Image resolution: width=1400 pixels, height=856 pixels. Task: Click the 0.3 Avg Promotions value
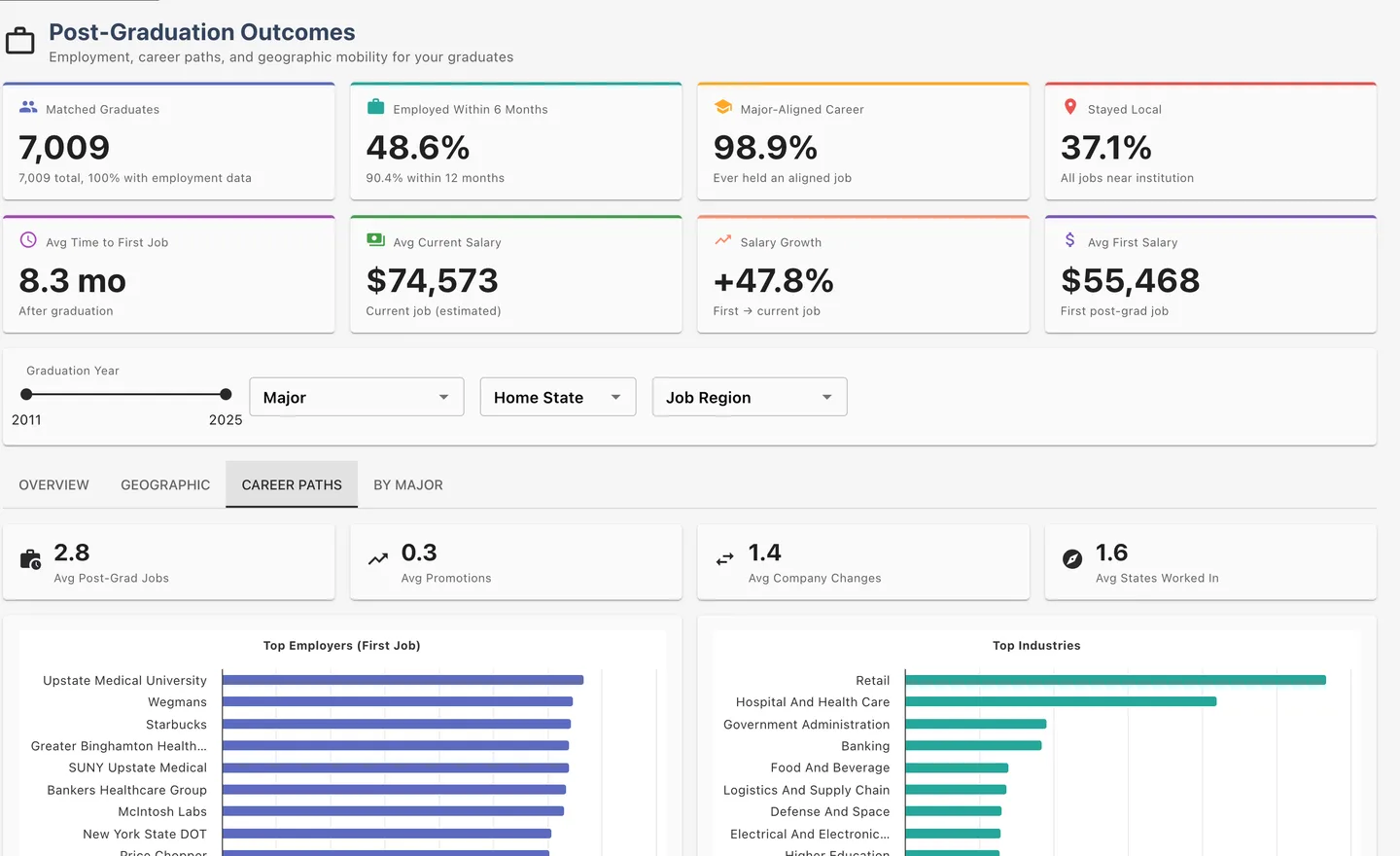(419, 553)
